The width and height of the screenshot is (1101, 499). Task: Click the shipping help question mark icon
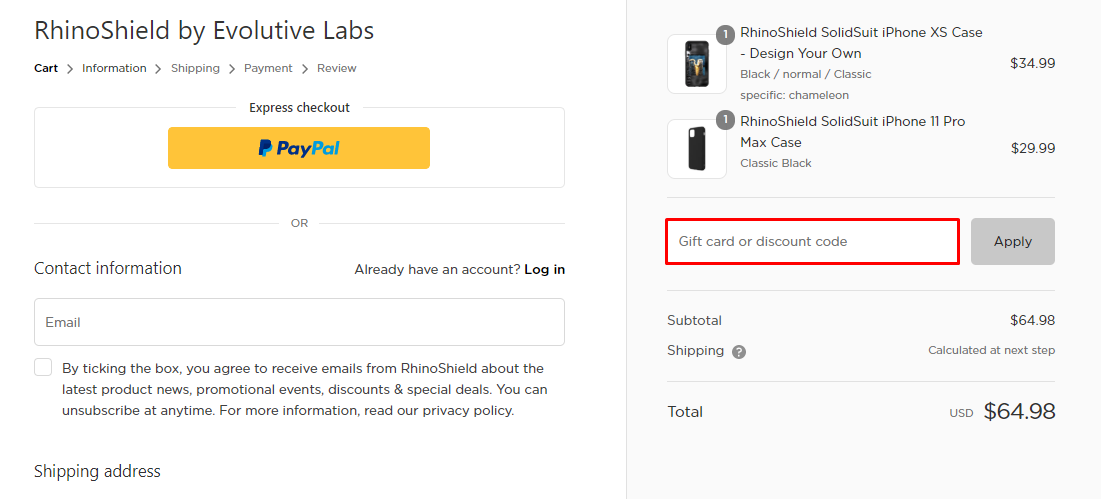(739, 352)
